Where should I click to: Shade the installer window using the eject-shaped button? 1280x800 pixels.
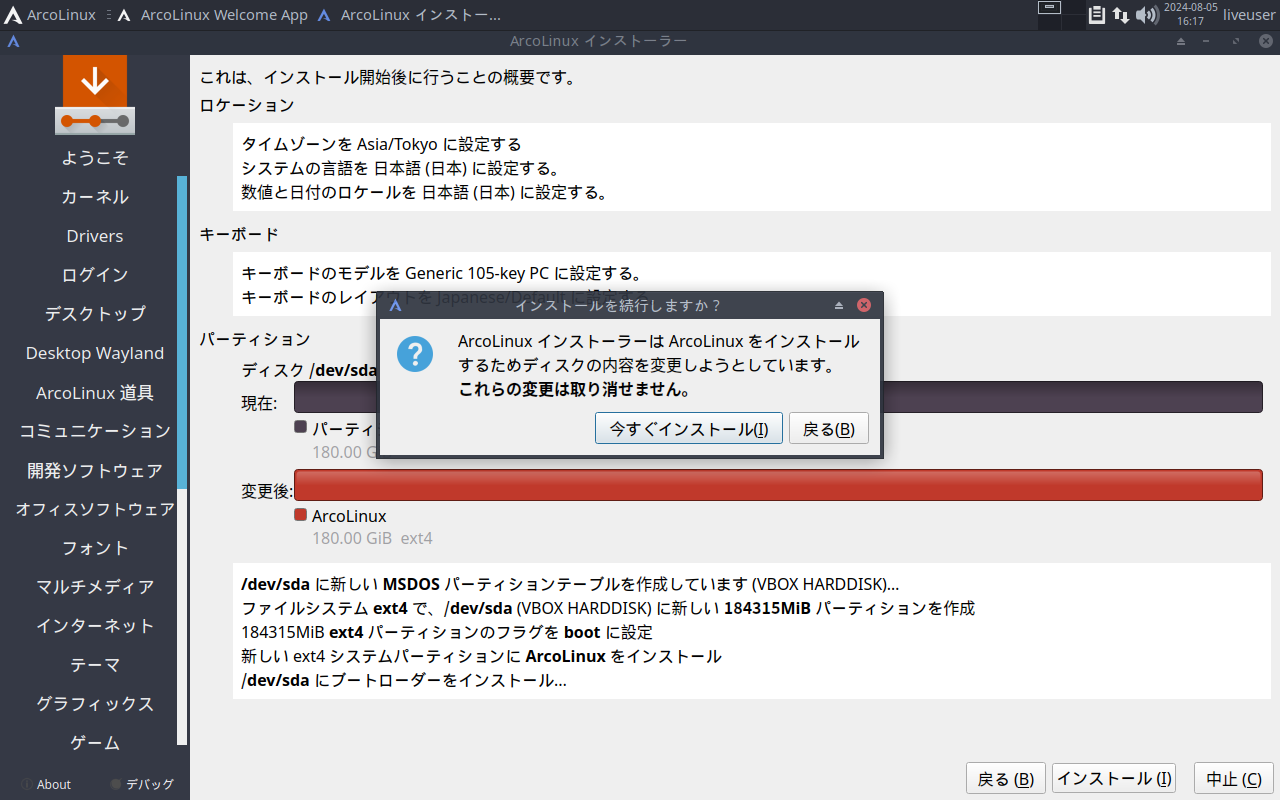1180,41
